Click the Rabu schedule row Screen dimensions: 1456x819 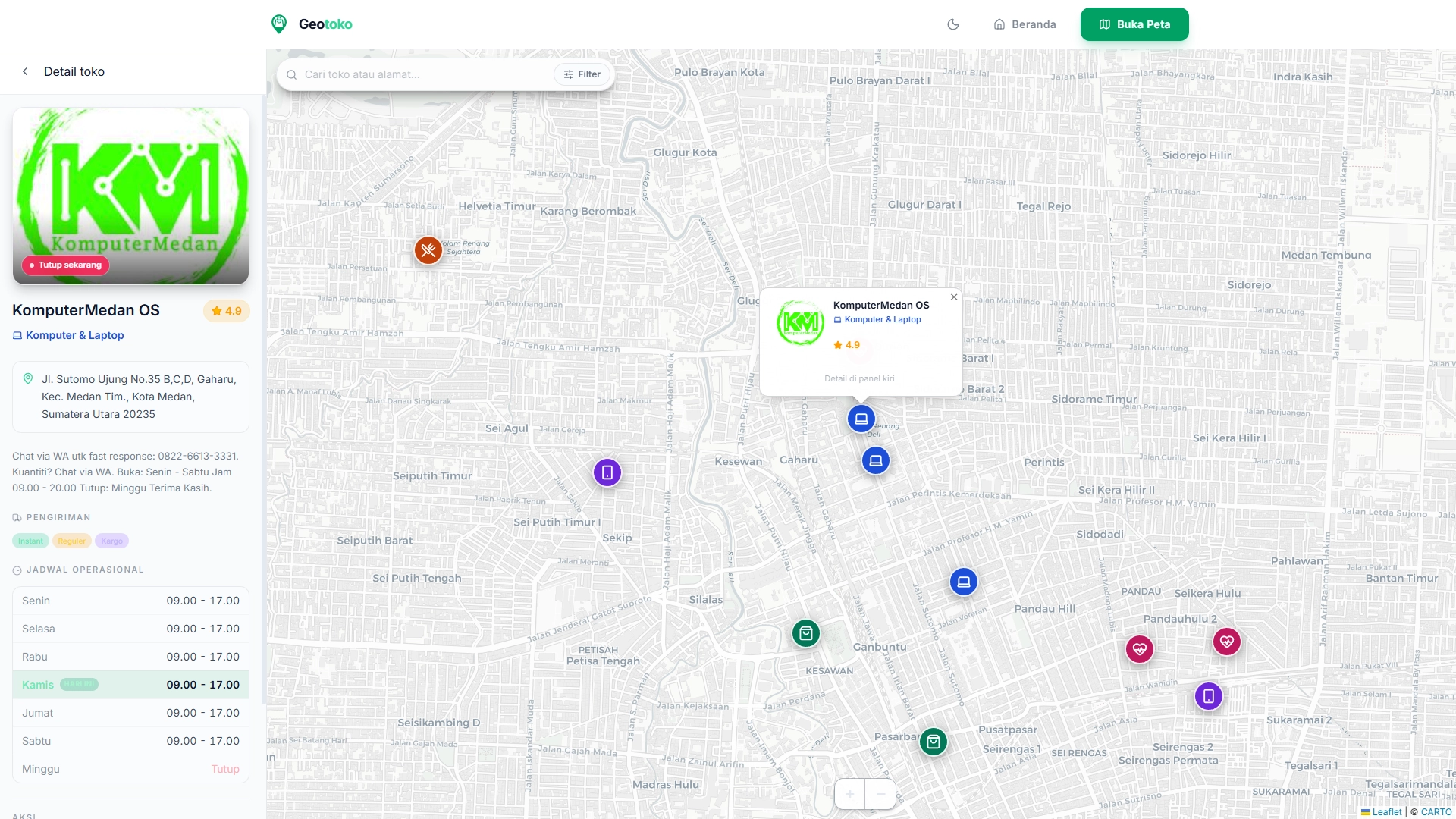click(x=130, y=657)
